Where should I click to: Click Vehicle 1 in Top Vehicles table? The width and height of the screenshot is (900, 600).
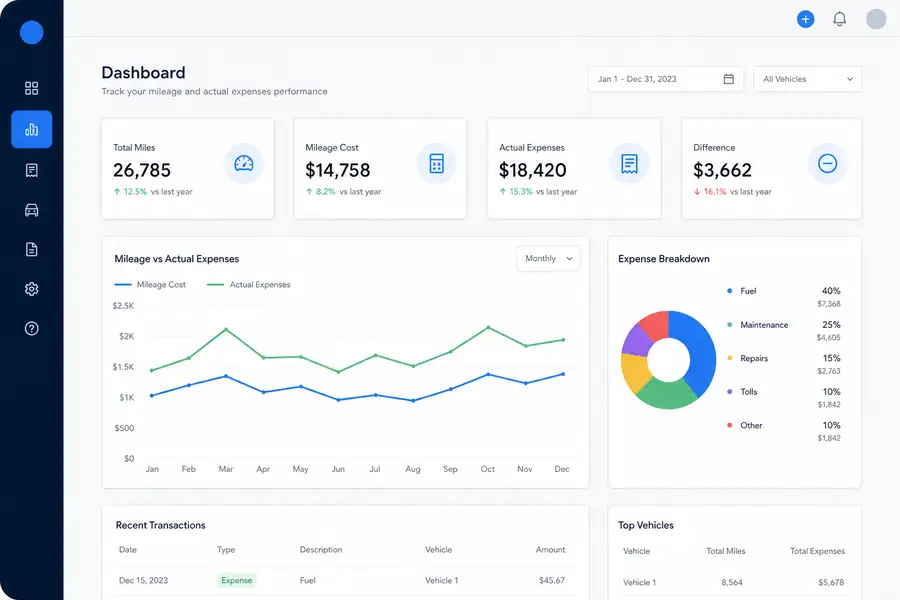pyautogui.click(x=639, y=582)
